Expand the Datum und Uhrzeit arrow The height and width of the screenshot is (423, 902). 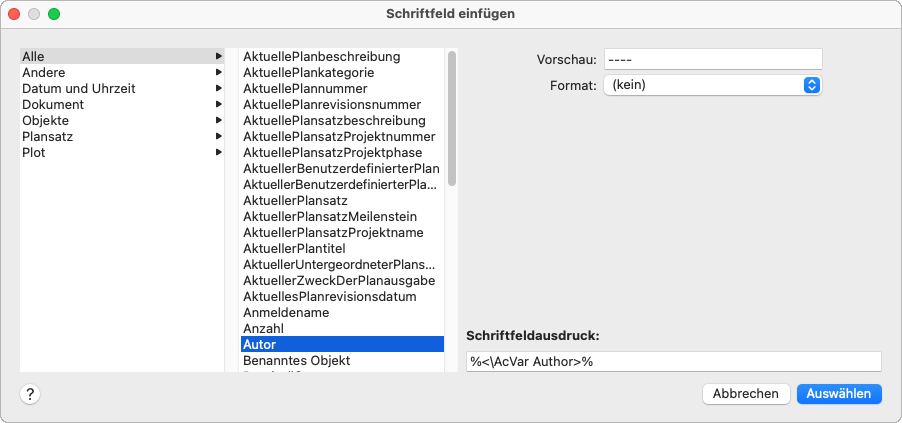click(x=218, y=89)
